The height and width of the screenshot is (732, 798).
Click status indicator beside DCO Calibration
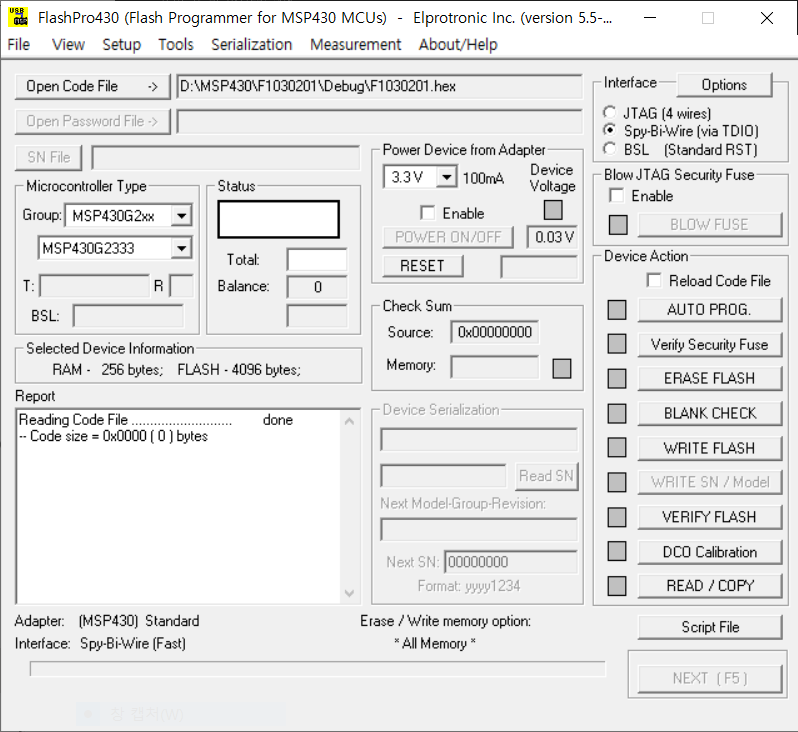pyautogui.click(x=617, y=551)
